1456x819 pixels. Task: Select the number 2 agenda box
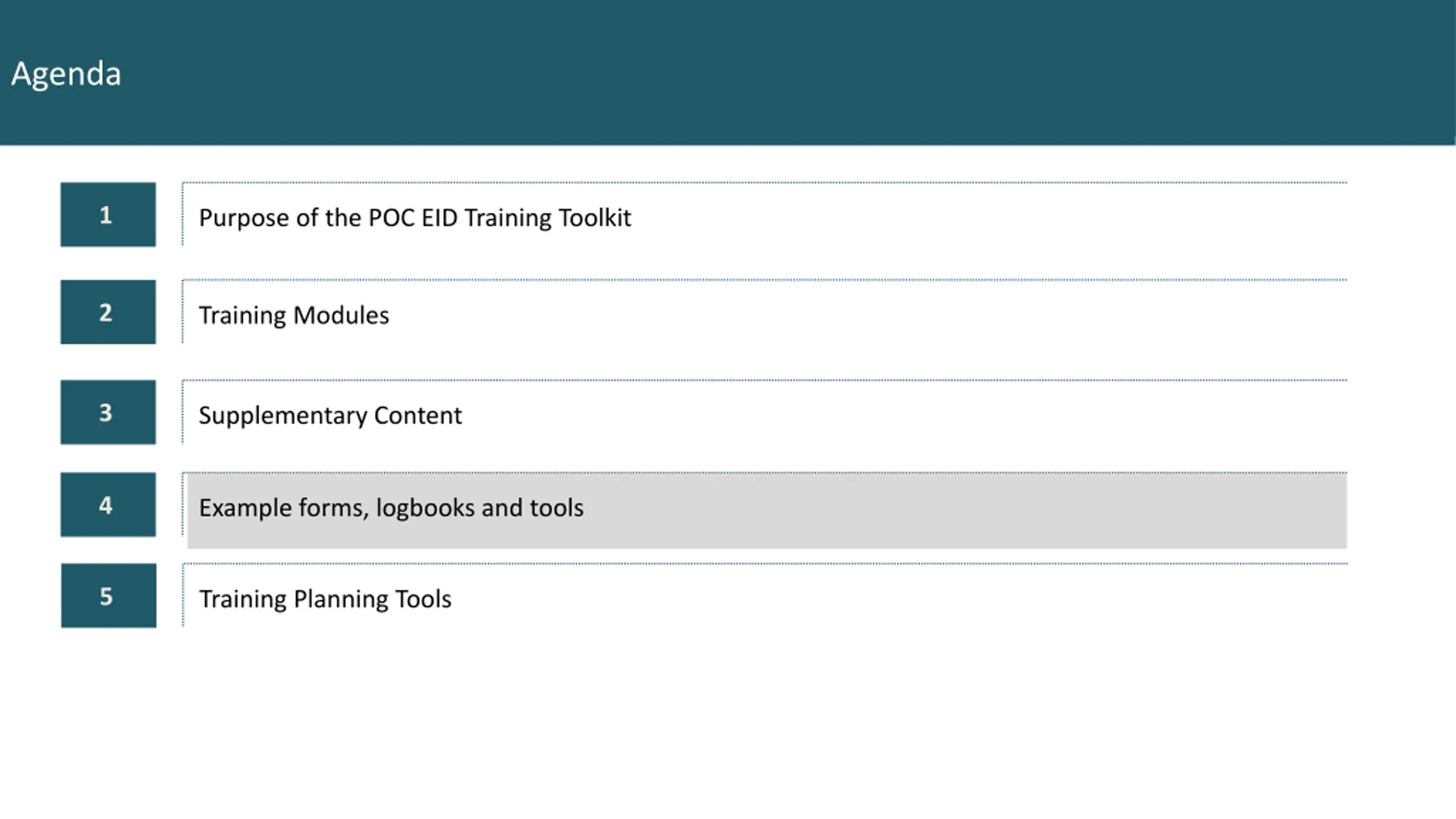point(108,312)
